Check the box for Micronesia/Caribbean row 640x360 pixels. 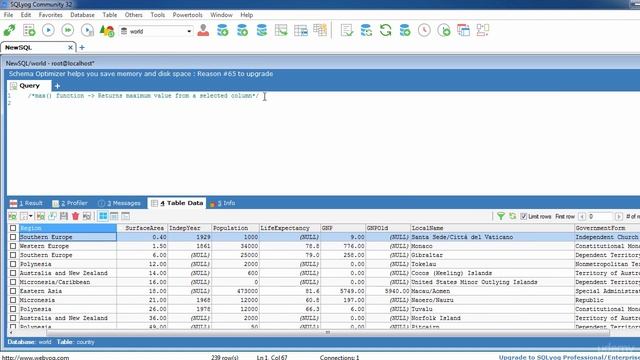point(13,282)
